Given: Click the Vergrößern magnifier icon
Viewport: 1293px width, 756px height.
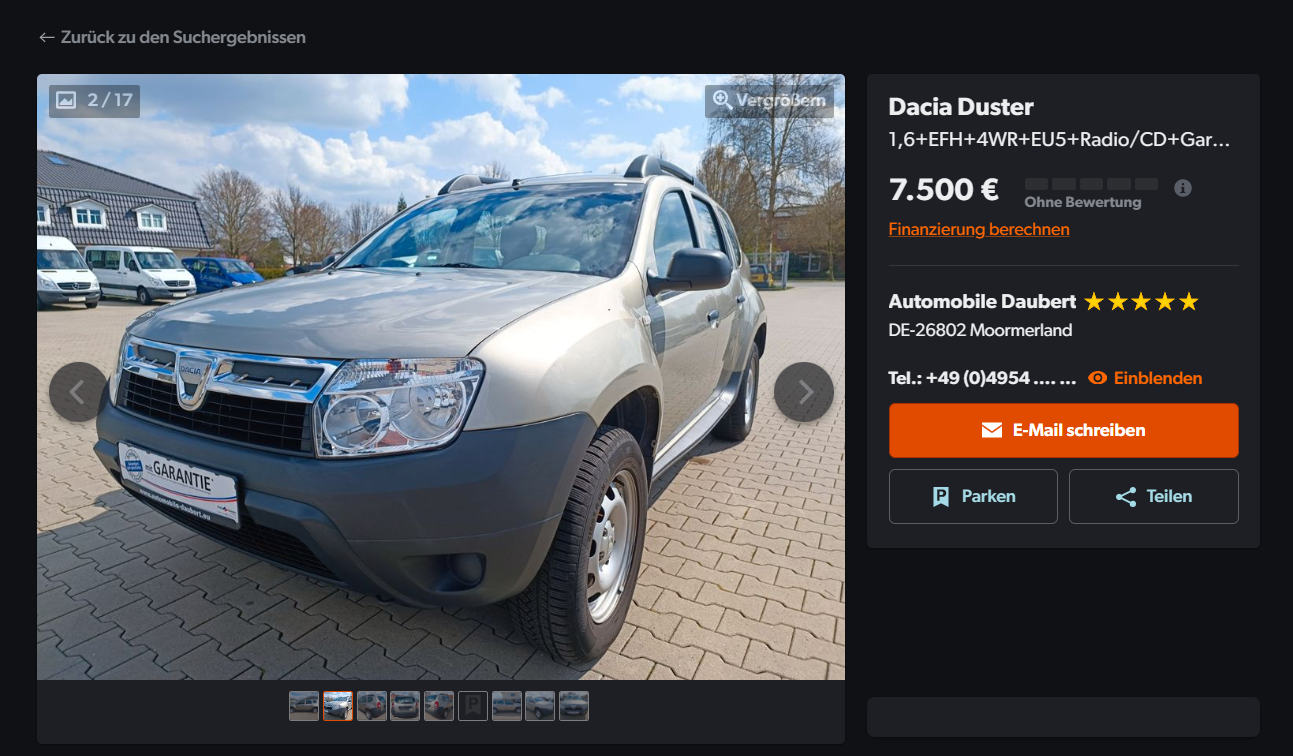Looking at the screenshot, I should click(x=721, y=100).
